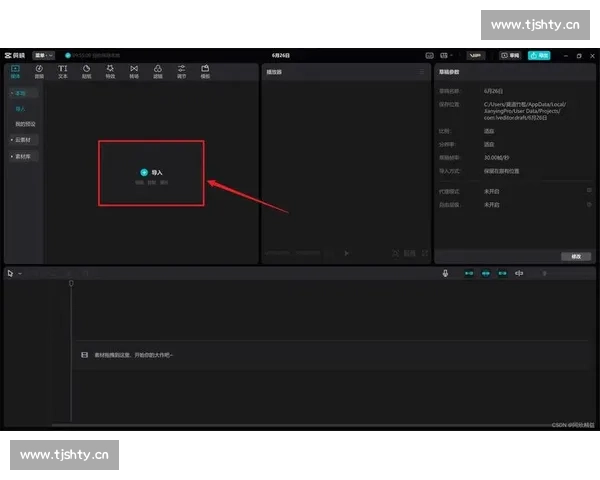Toggle main track magnet snapping

pyautogui.click(x=469, y=273)
